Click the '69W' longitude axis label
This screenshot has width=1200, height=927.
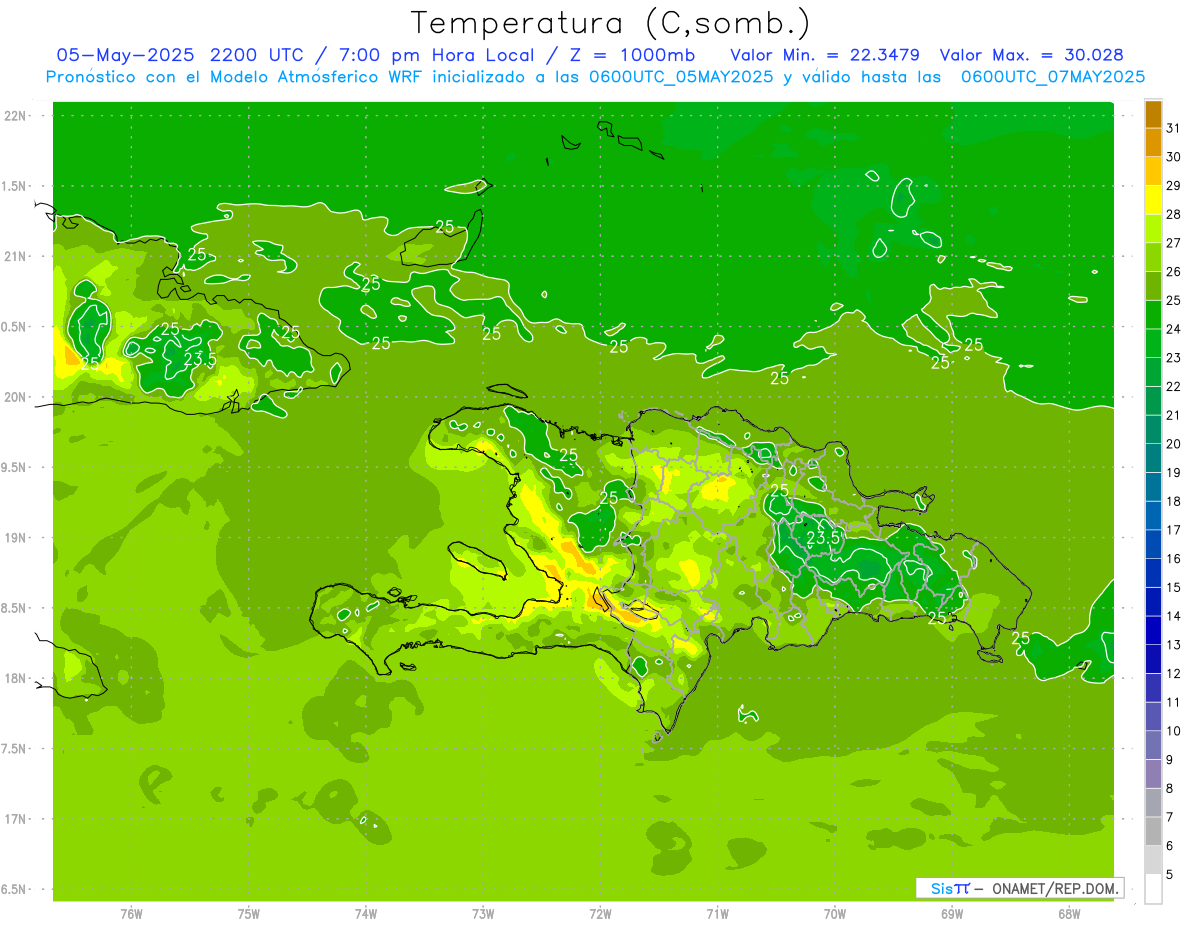(x=952, y=914)
